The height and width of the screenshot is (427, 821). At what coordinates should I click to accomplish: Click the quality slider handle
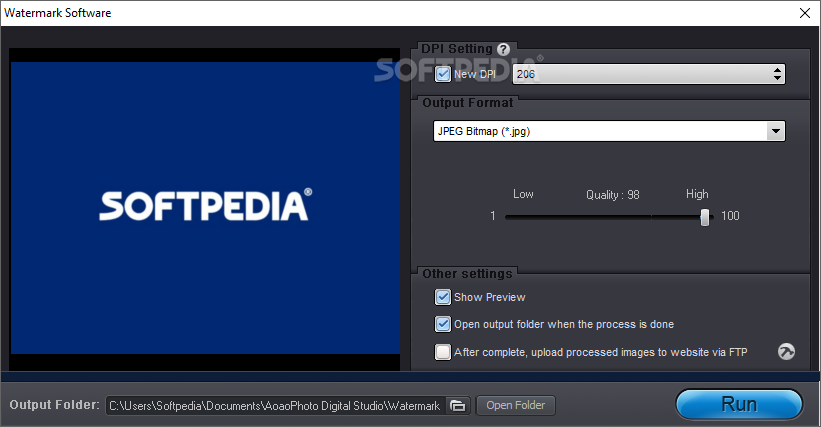[x=705, y=217]
